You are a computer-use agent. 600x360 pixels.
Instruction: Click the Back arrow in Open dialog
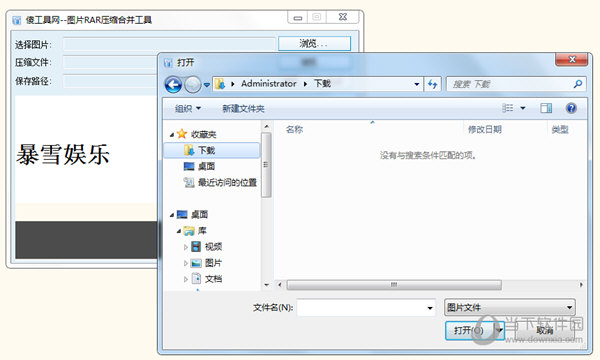click(x=173, y=85)
